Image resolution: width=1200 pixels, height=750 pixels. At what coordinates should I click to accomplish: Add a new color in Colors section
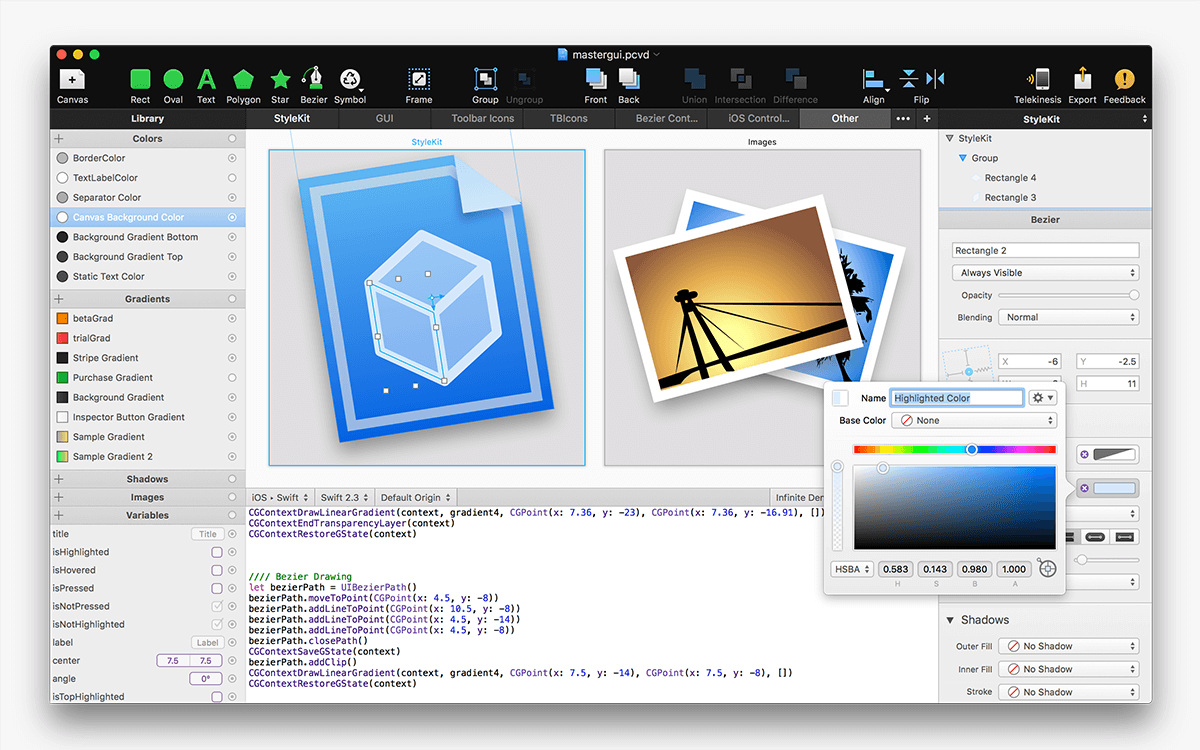(59, 139)
